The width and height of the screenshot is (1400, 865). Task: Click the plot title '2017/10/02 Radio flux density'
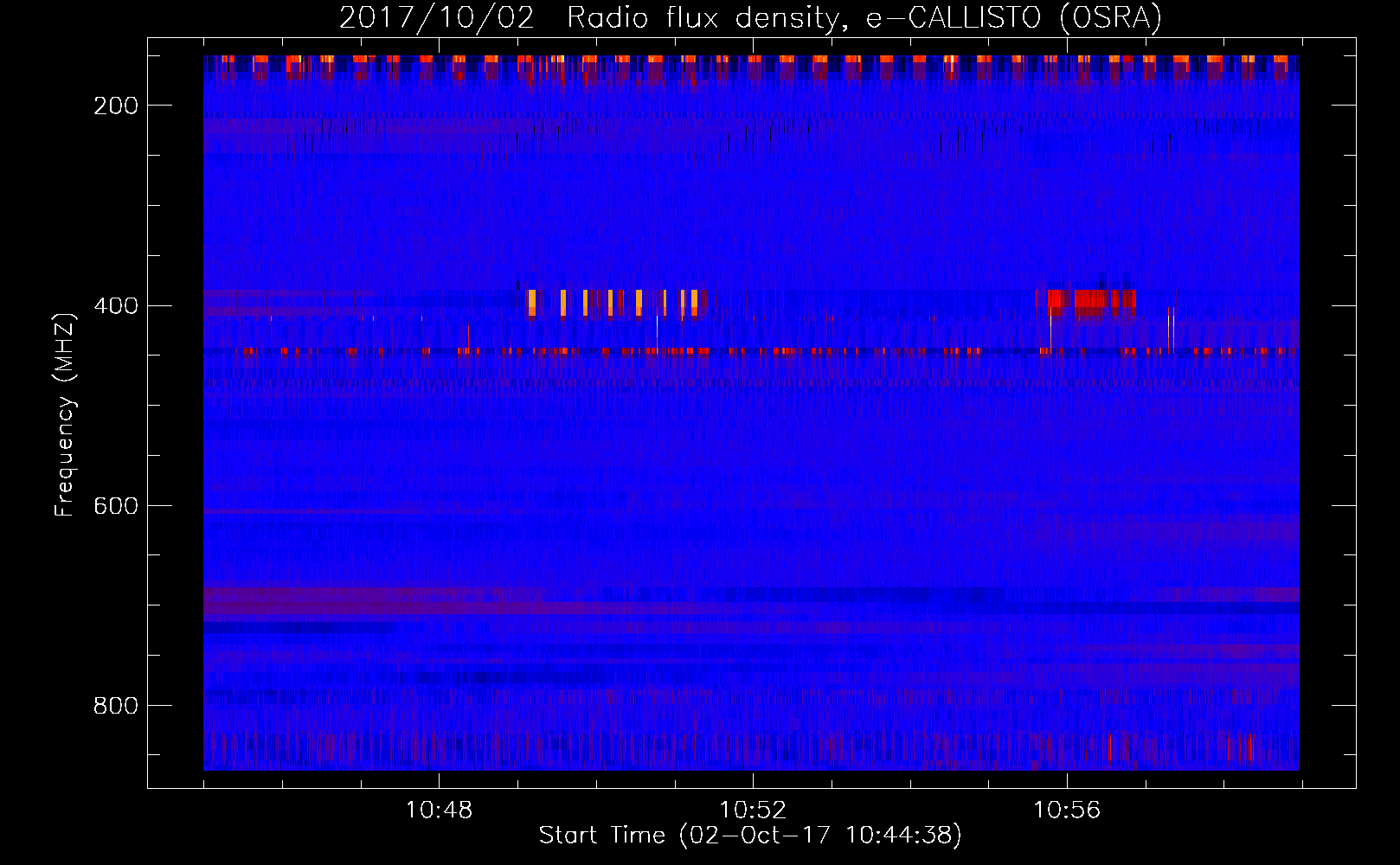[x=750, y=18]
